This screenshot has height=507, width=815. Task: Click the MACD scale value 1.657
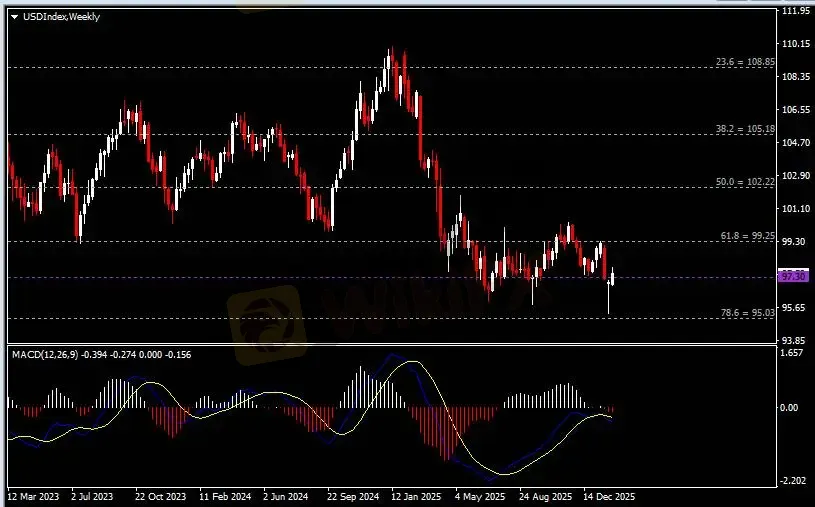(x=791, y=353)
